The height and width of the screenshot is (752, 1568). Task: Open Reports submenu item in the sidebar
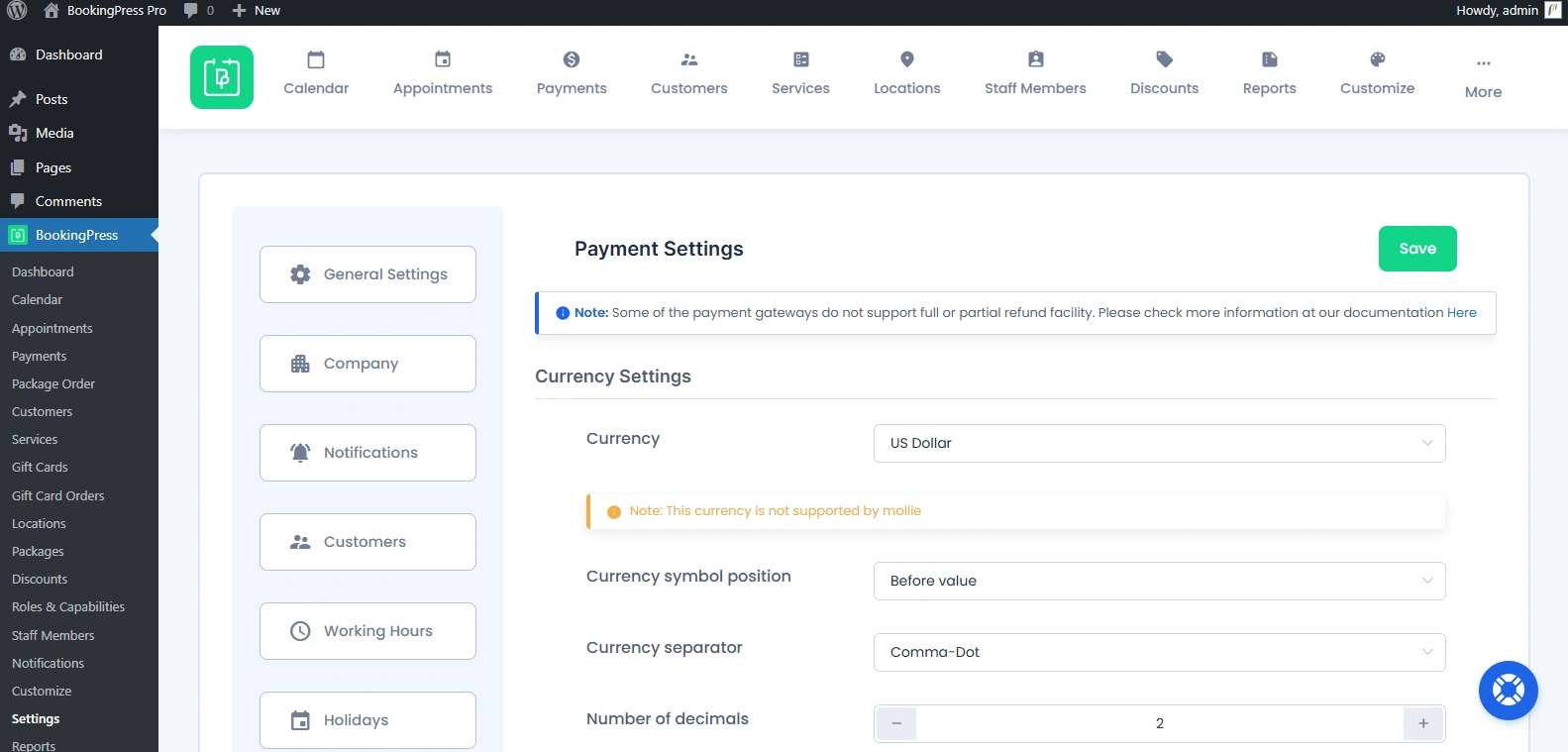click(34, 745)
